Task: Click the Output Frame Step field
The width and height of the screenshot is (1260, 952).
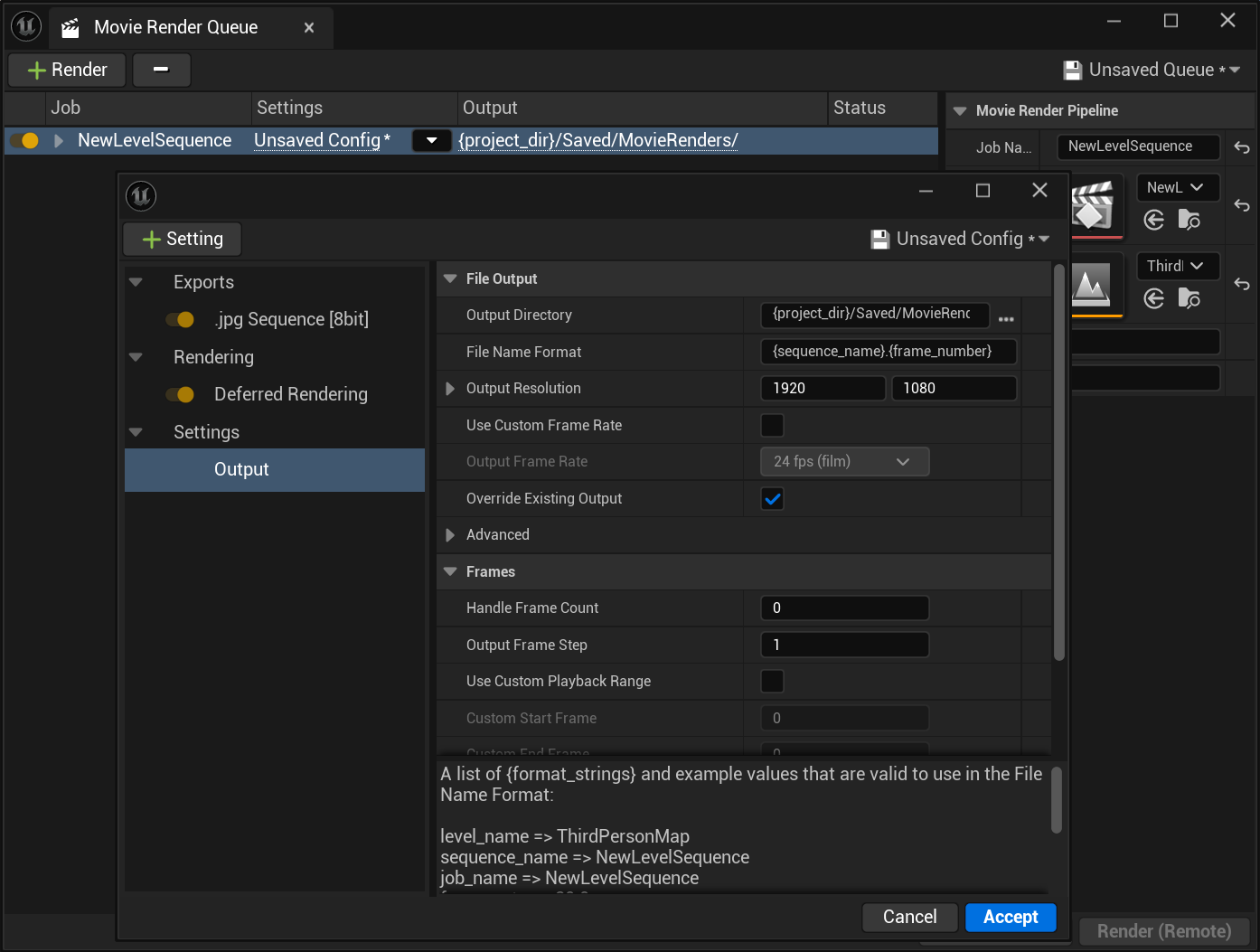Action: click(x=845, y=645)
